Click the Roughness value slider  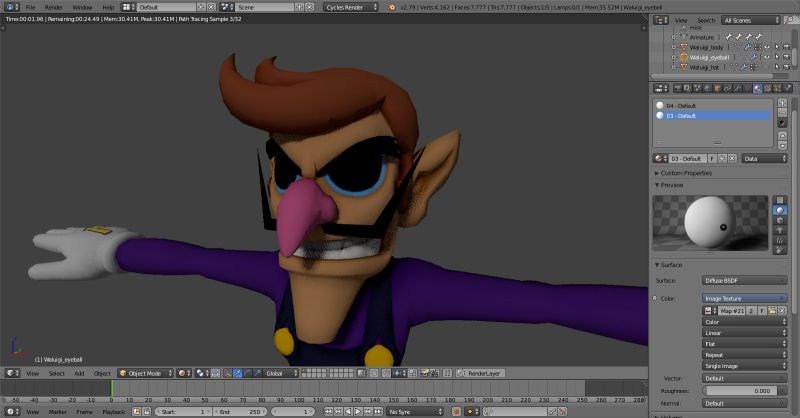tap(740, 391)
